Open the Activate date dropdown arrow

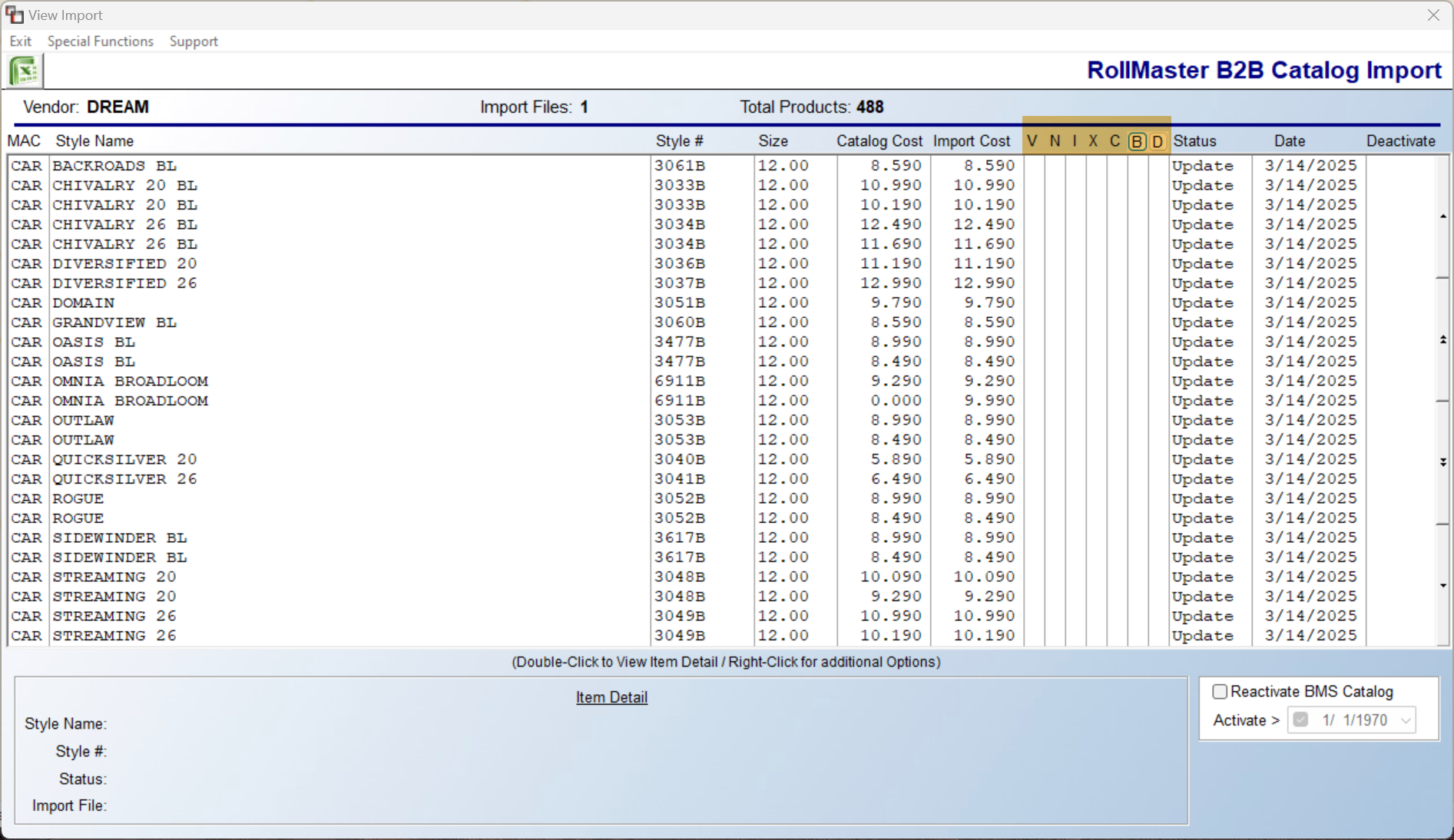click(1406, 720)
